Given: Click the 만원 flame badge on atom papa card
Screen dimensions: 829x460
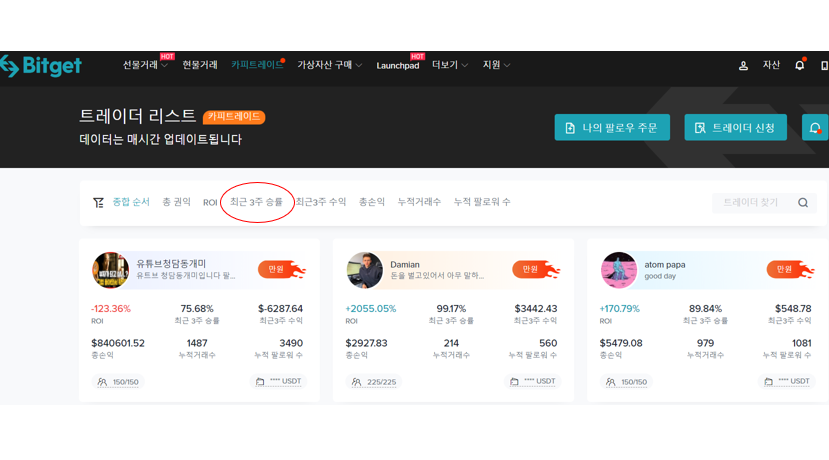Looking at the screenshot, I should tap(790, 270).
